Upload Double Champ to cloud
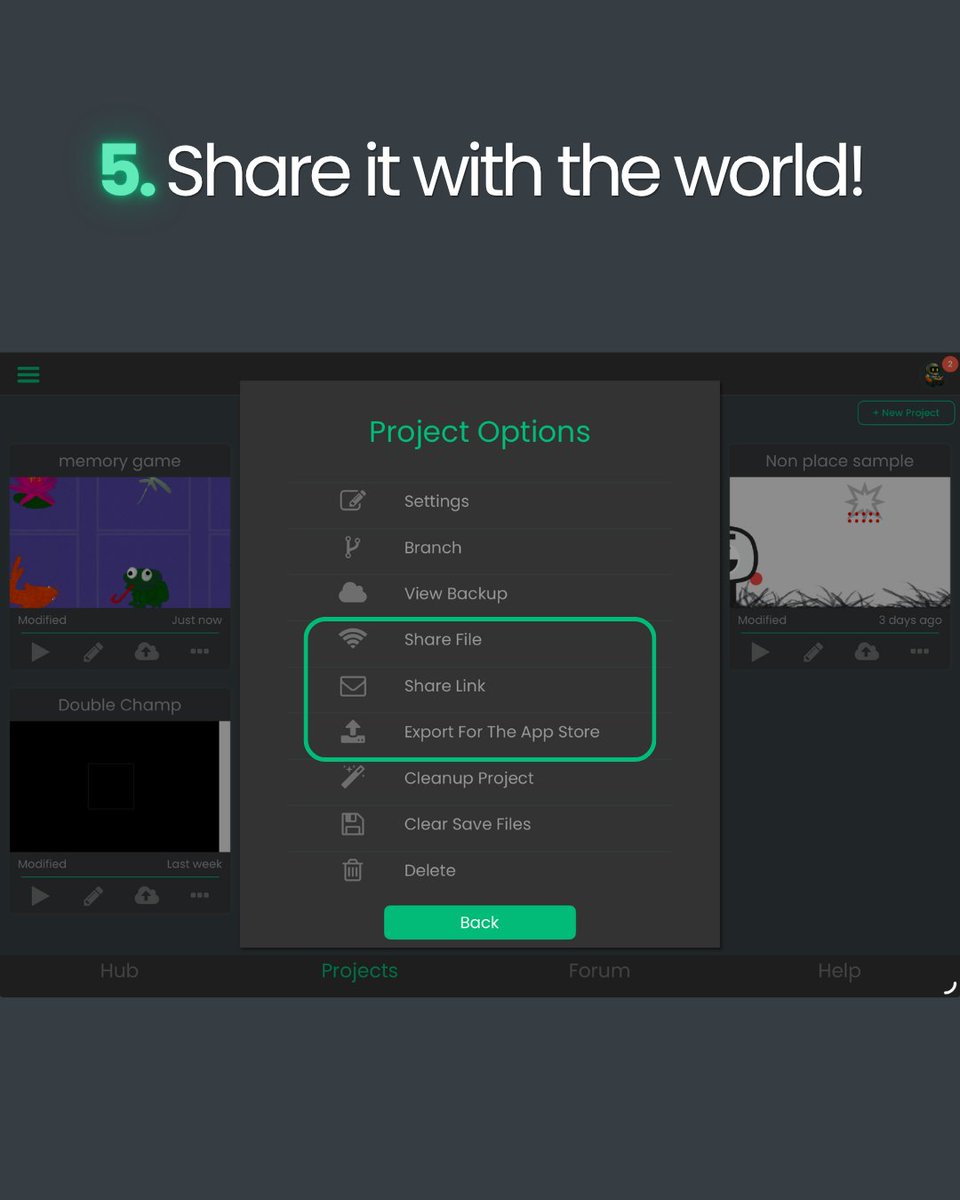960x1200 pixels. click(147, 896)
